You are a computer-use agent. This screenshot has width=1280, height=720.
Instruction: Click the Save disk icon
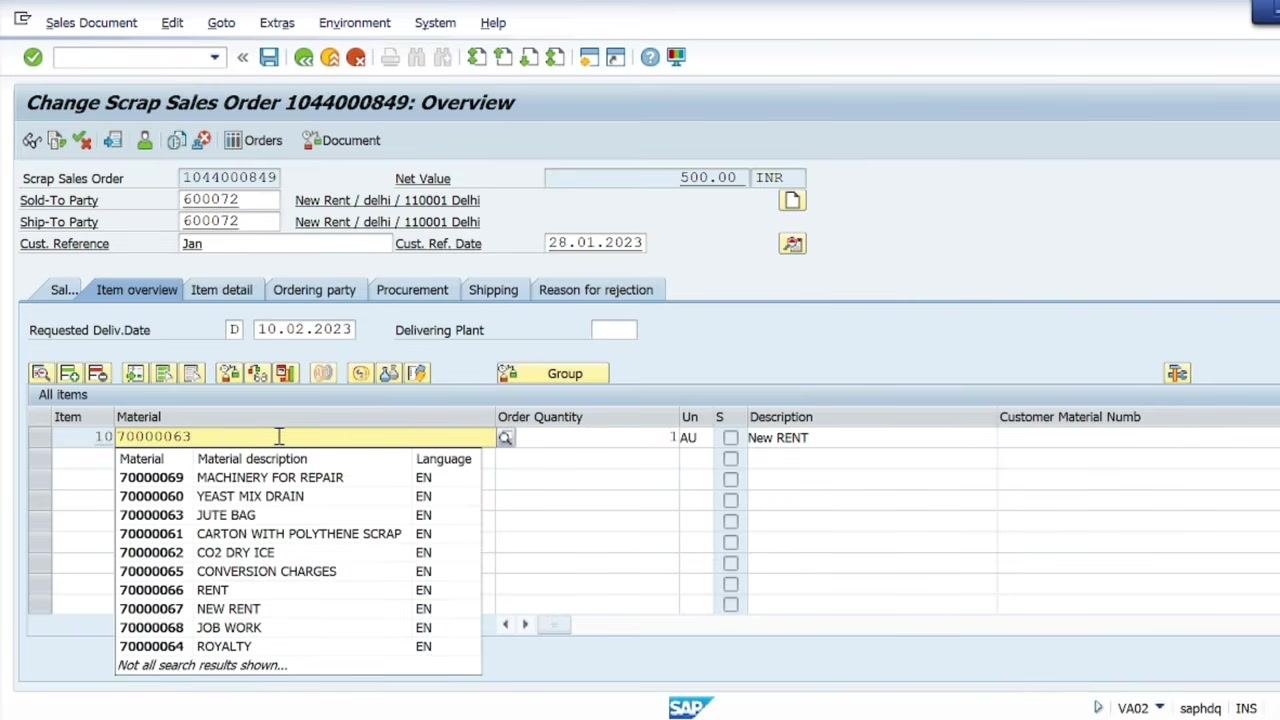tap(269, 57)
